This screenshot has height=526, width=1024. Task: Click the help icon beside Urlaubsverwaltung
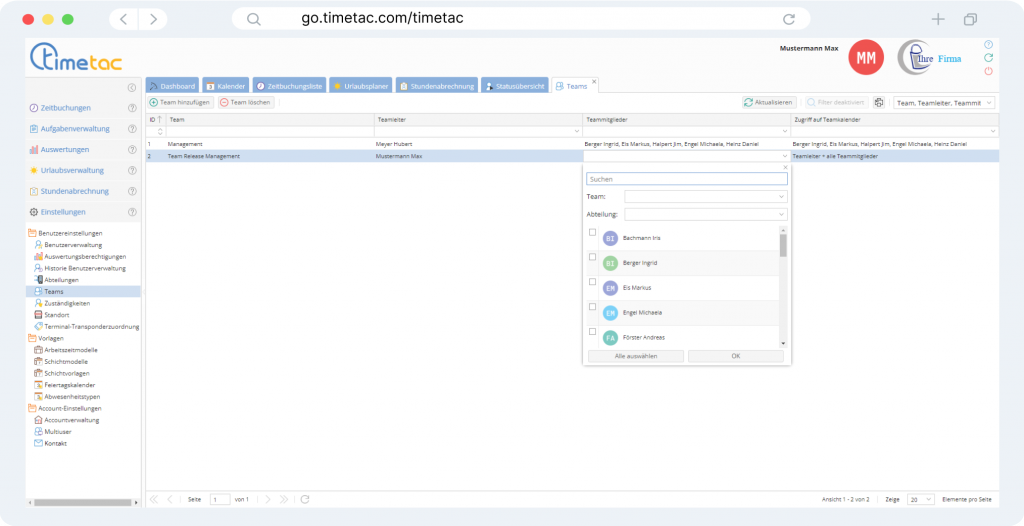tap(132, 171)
